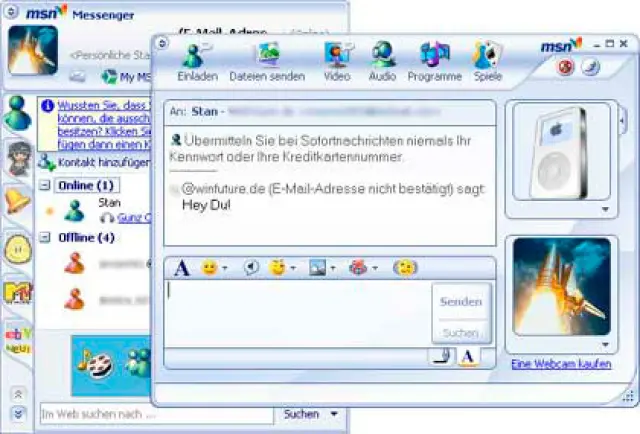Open dropdown under contact's iPod picture
Screen dimensions: 640x434
click(x=605, y=209)
